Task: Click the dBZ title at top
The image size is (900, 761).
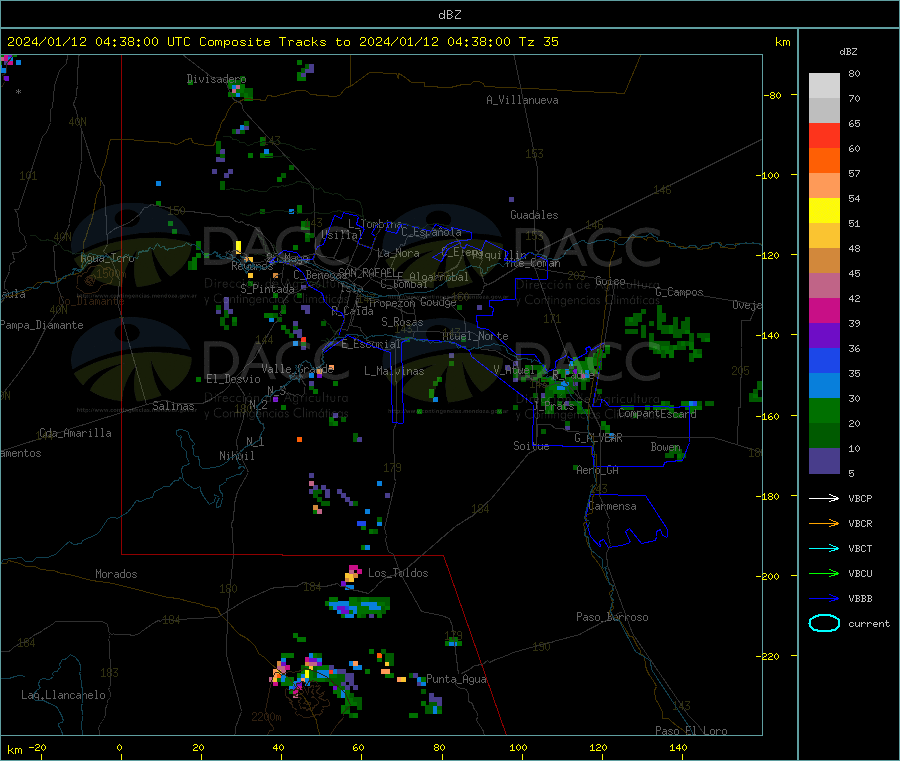Action: (449, 15)
